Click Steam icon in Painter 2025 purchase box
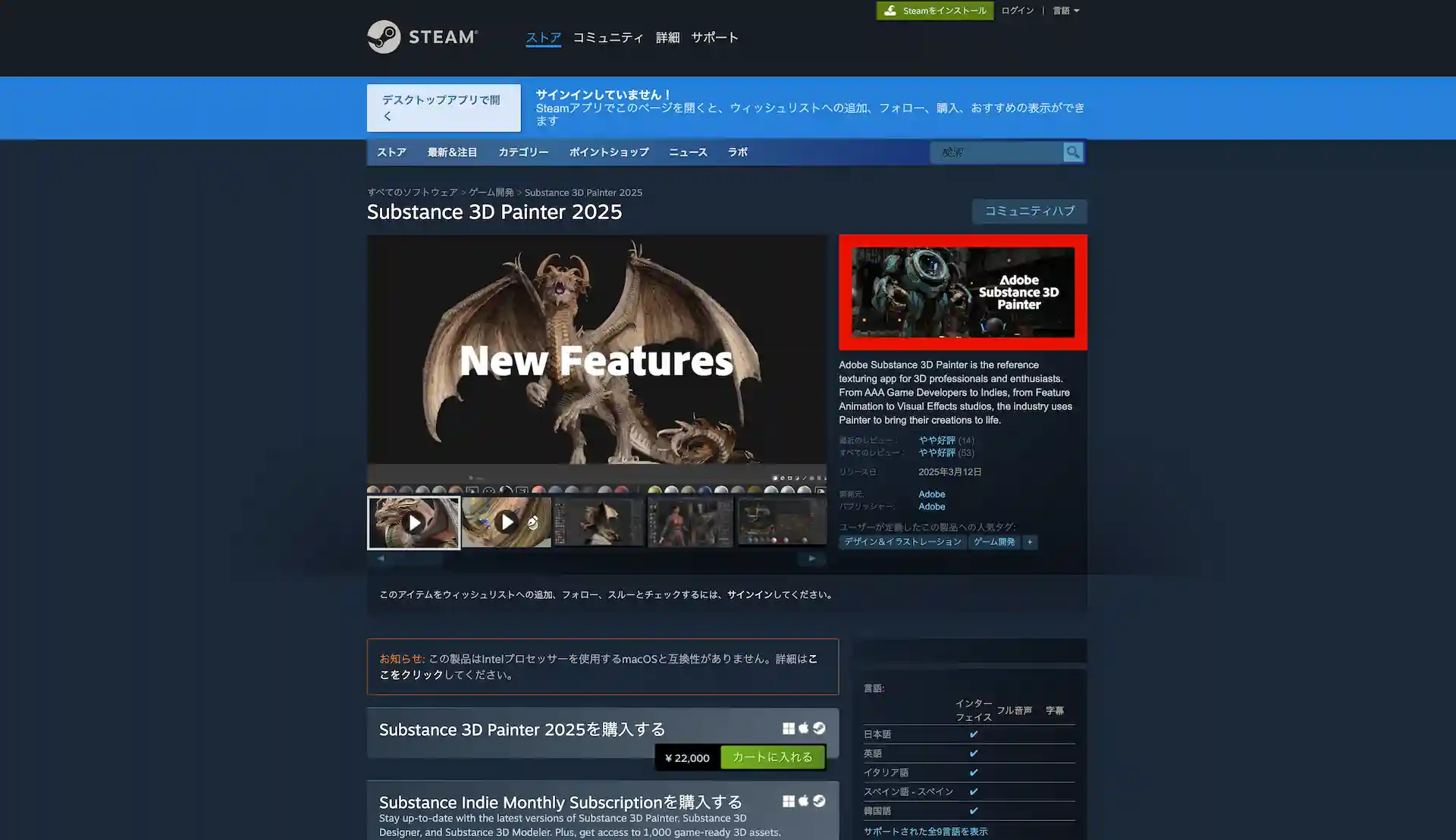The image size is (1456, 840). [x=819, y=728]
